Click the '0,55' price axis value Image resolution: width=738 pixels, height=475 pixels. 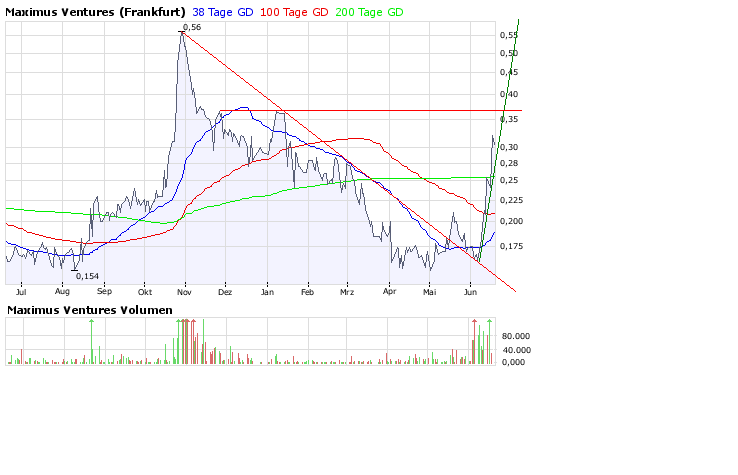[x=509, y=35]
